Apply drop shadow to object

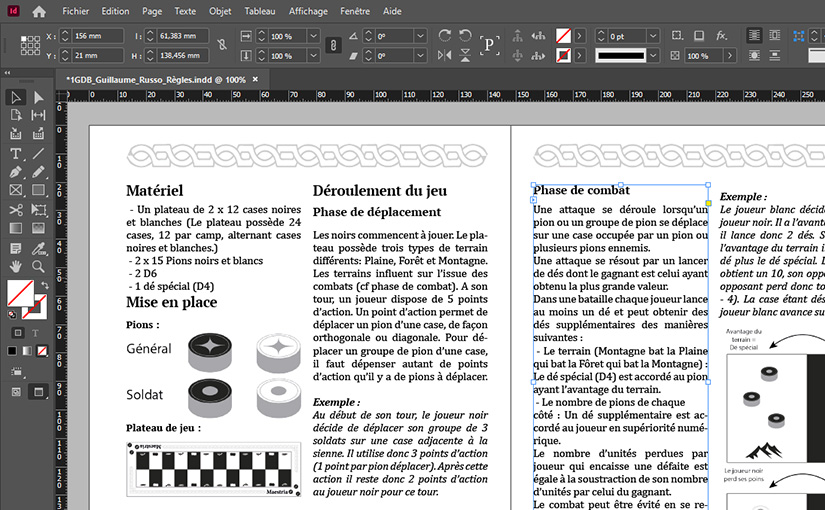pos(699,36)
